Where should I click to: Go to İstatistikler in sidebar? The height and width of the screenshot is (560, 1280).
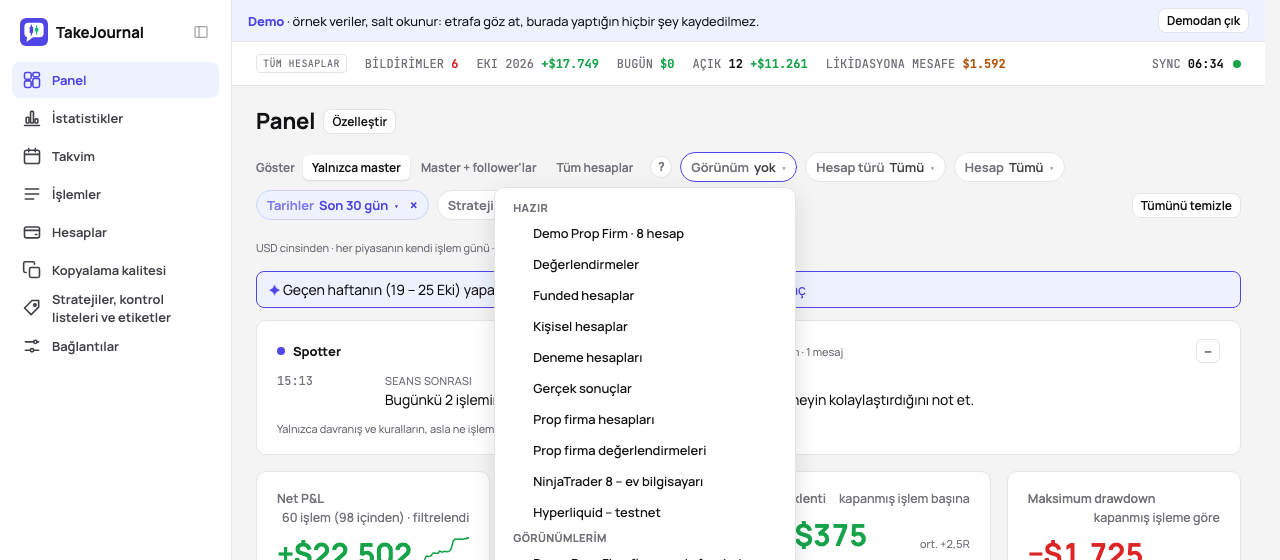pos(115,118)
